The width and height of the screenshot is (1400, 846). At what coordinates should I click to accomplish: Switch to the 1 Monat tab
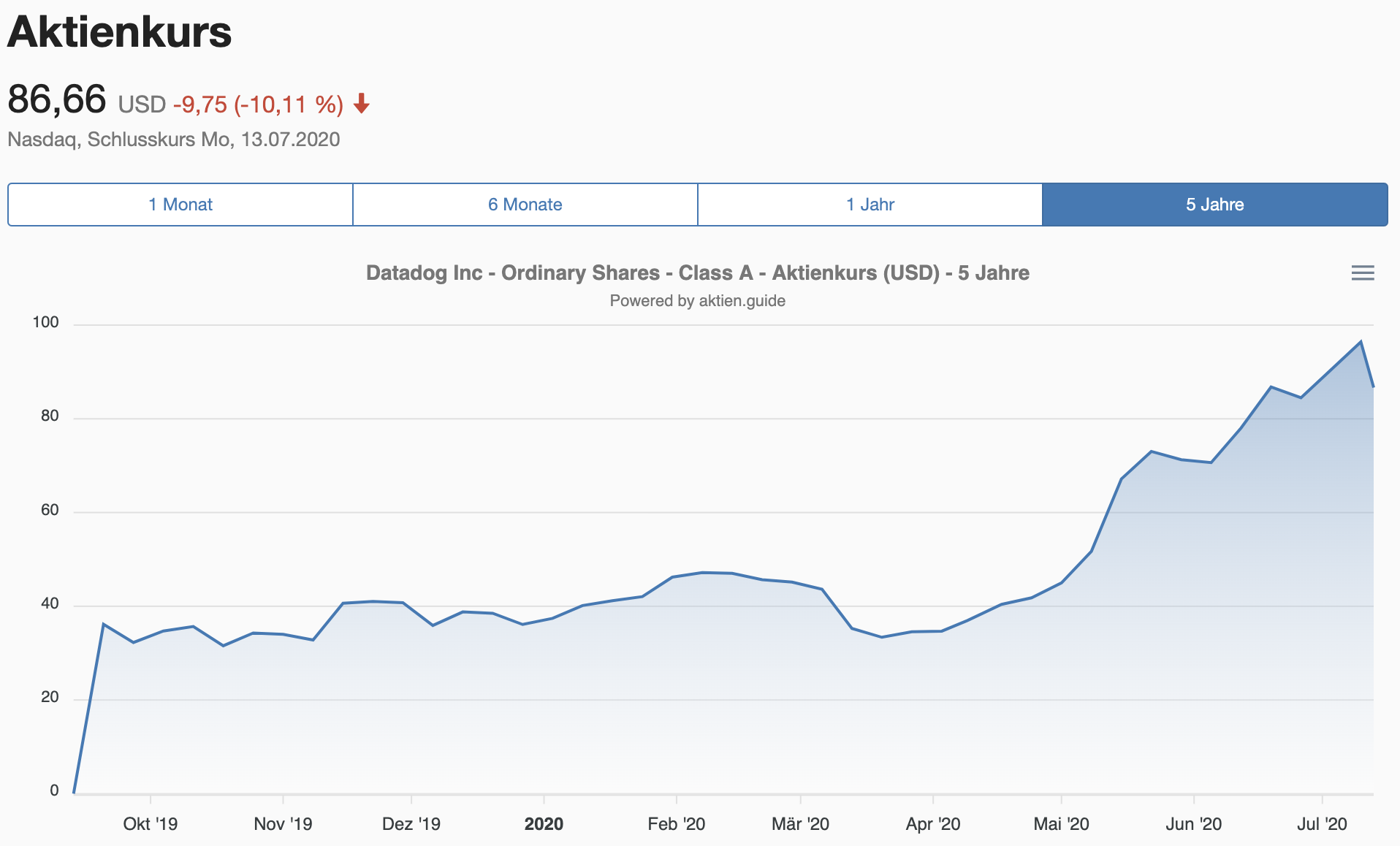pos(180,205)
